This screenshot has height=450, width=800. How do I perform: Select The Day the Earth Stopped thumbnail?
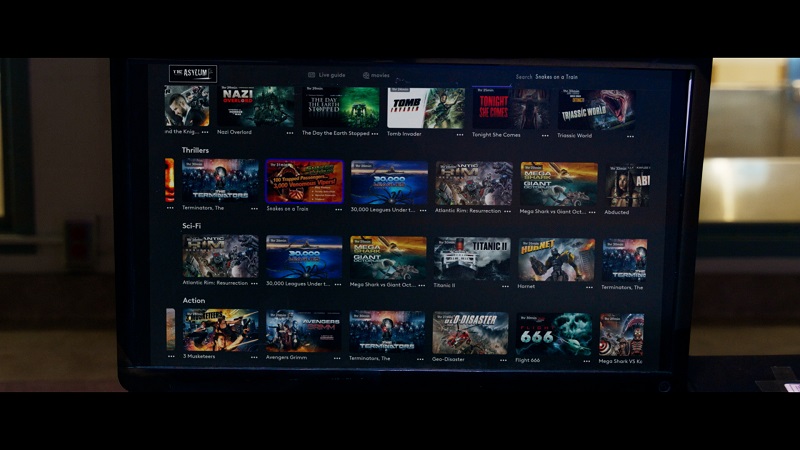coord(340,107)
